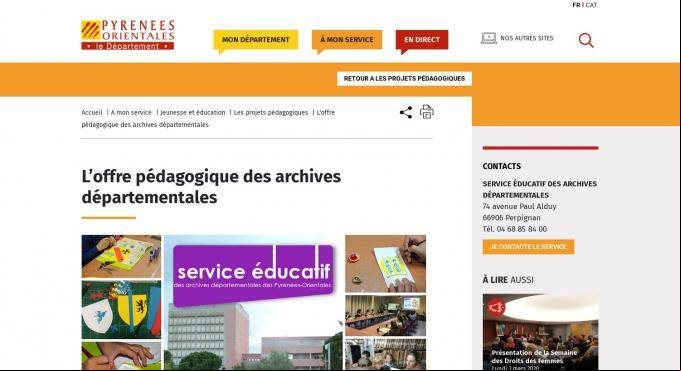The image size is (681, 371).
Task: Click Retour à les projets pédagogiques button
Action: coord(404,79)
